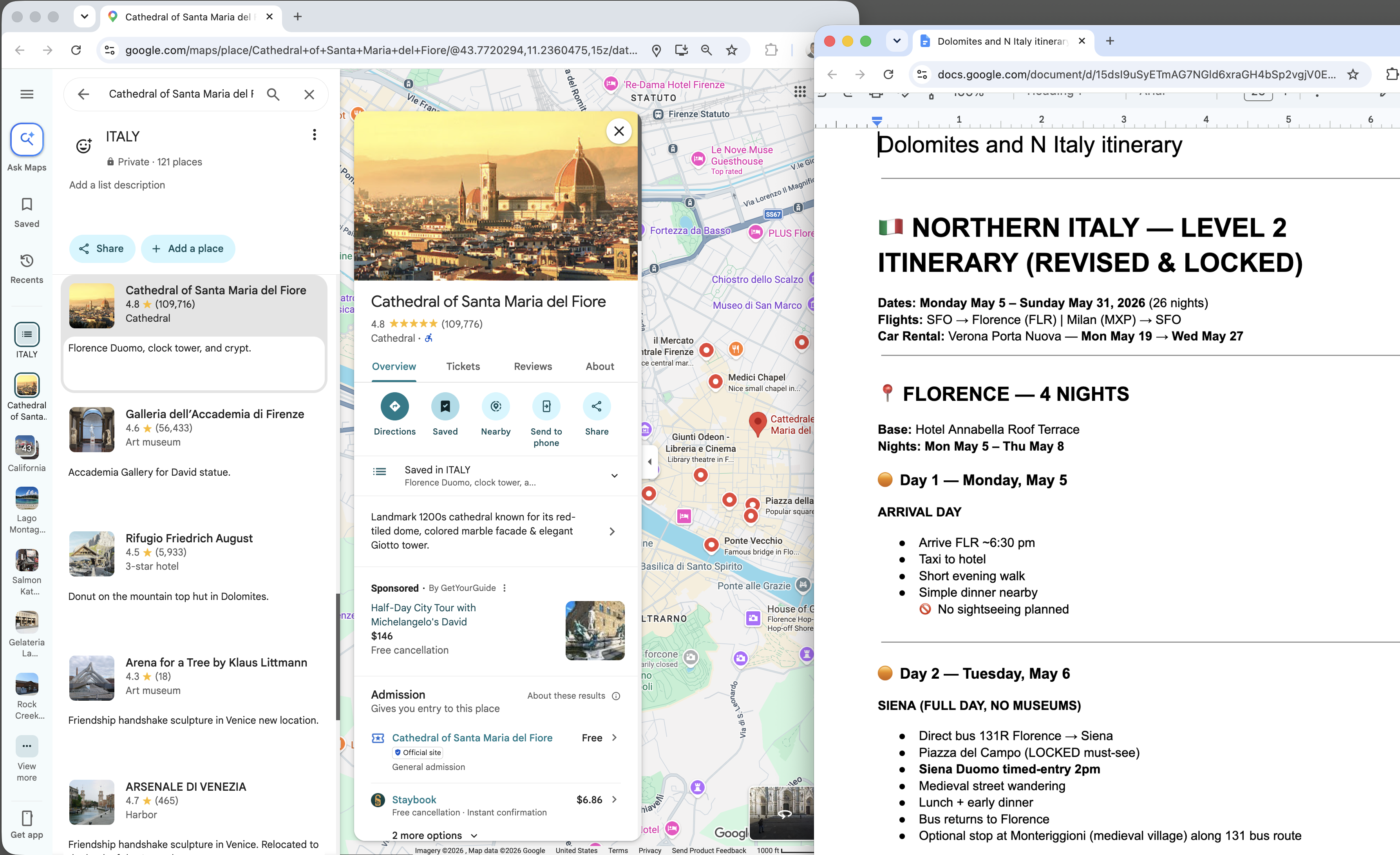Click the Docs ruler indent marker
The width and height of the screenshot is (1400, 855).
tap(877, 121)
